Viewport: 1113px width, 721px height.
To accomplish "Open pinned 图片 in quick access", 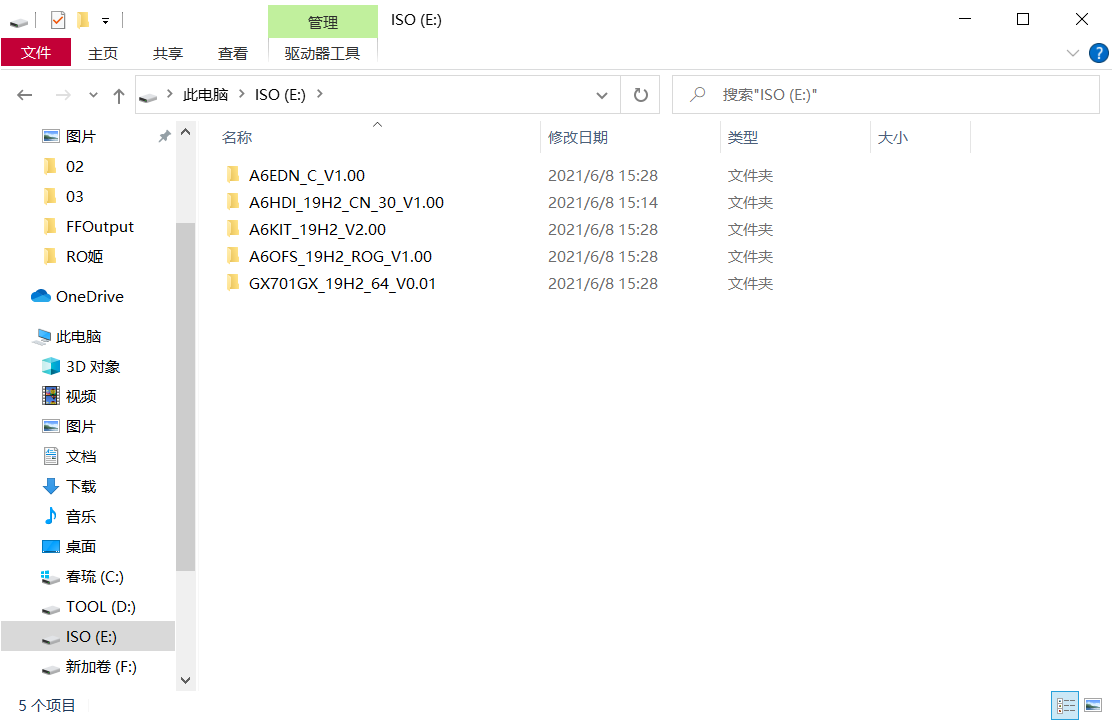I will tap(80, 136).
